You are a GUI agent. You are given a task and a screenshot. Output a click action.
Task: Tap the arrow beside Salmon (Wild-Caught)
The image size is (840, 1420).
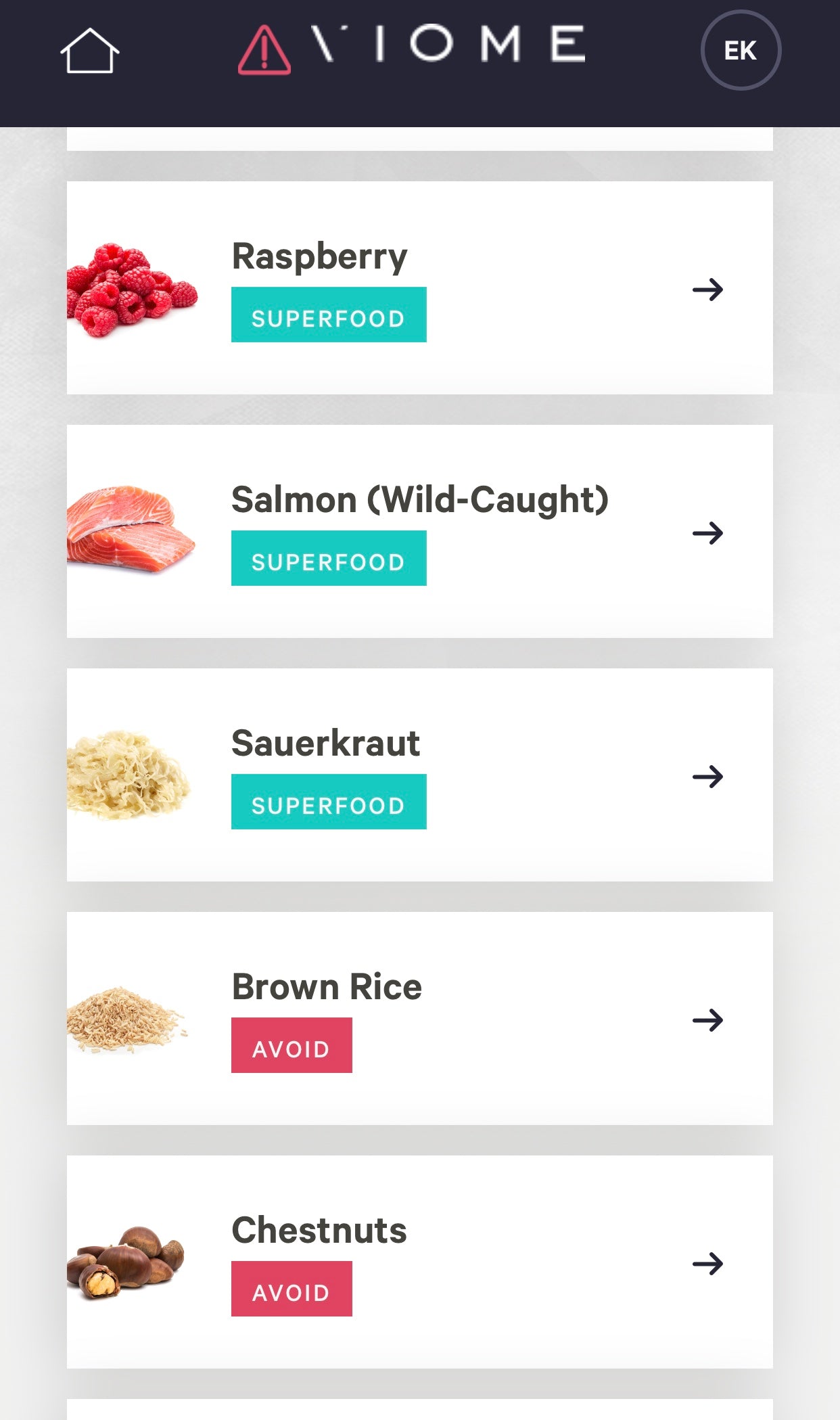coord(707,533)
